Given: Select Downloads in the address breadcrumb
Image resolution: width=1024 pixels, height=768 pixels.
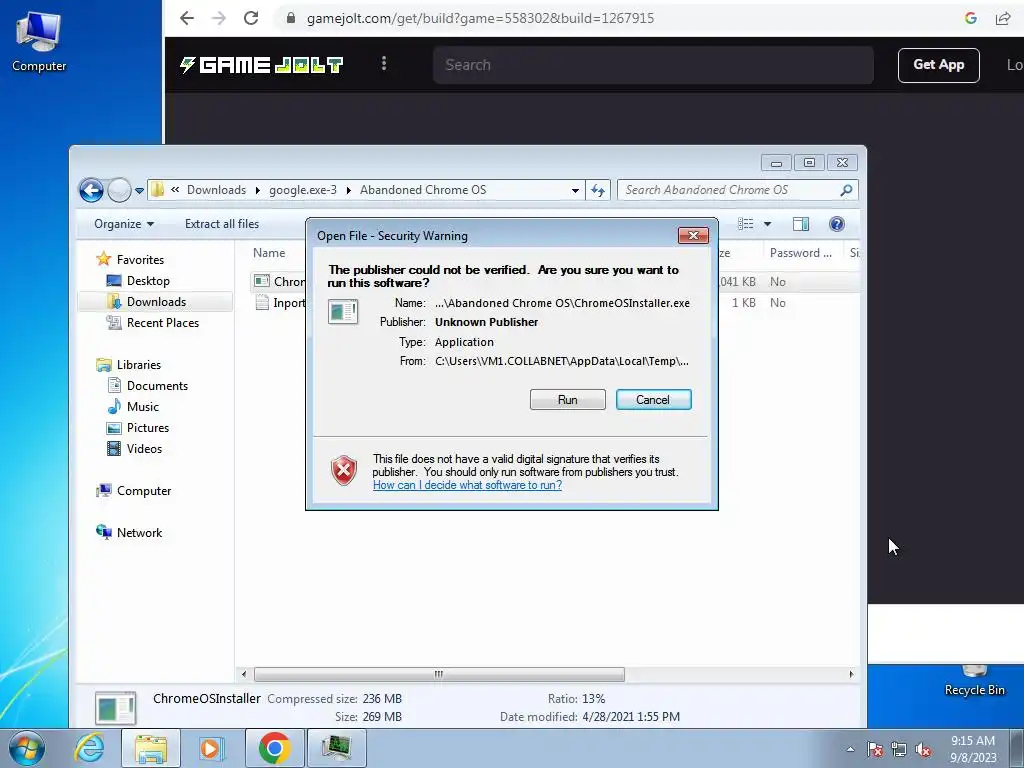Looking at the screenshot, I should (216, 190).
